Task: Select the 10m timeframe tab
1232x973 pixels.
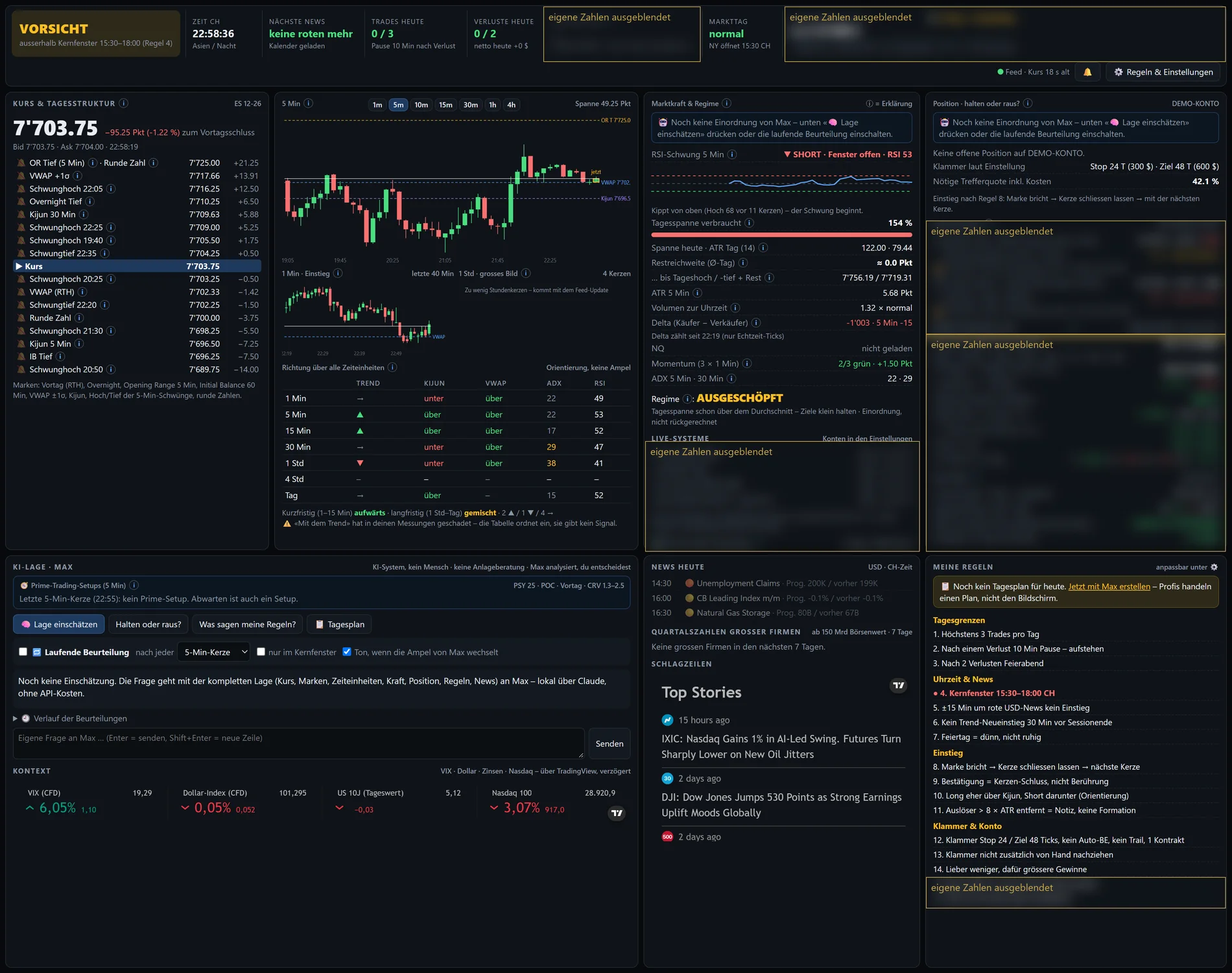Action: click(421, 105)
